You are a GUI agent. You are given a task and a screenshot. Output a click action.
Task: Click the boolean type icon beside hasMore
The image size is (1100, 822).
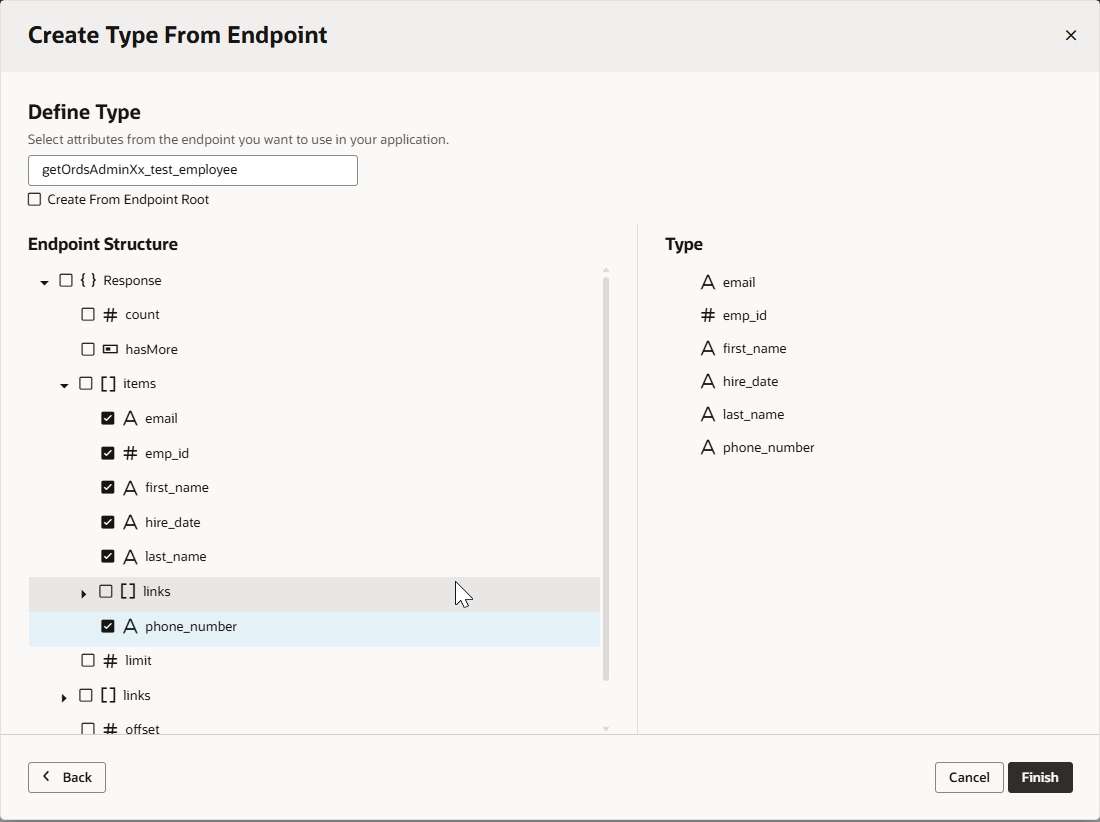[110, 350]
